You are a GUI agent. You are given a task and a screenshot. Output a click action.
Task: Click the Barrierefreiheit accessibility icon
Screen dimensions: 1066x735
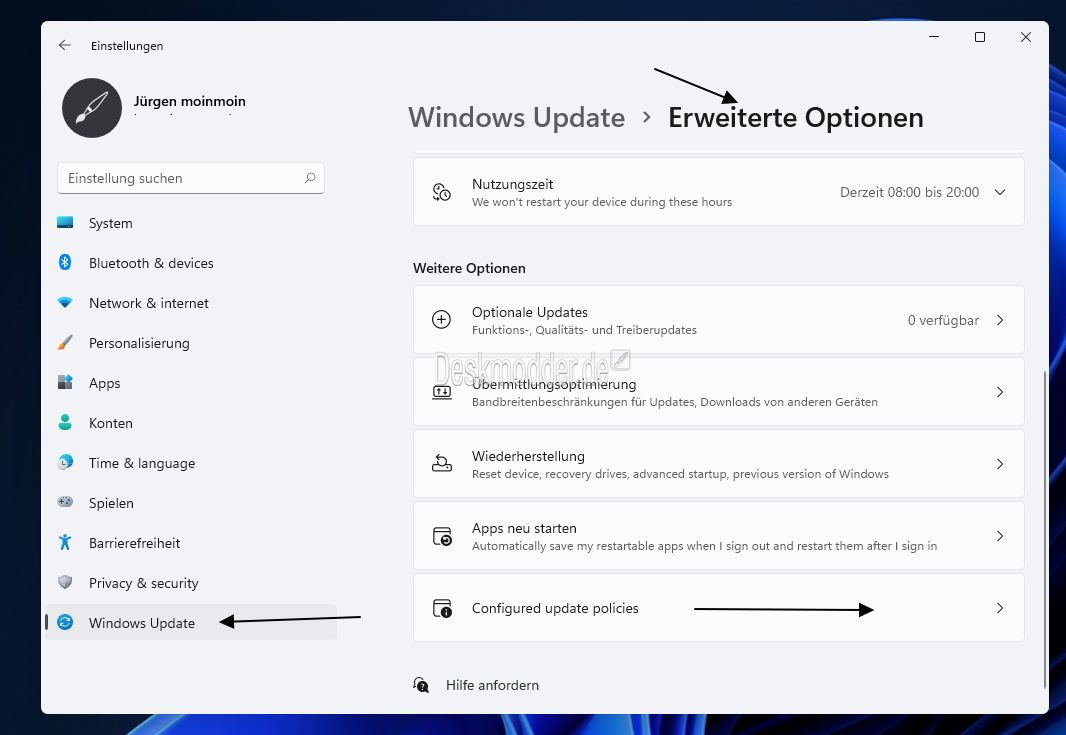tap(65, 543)
